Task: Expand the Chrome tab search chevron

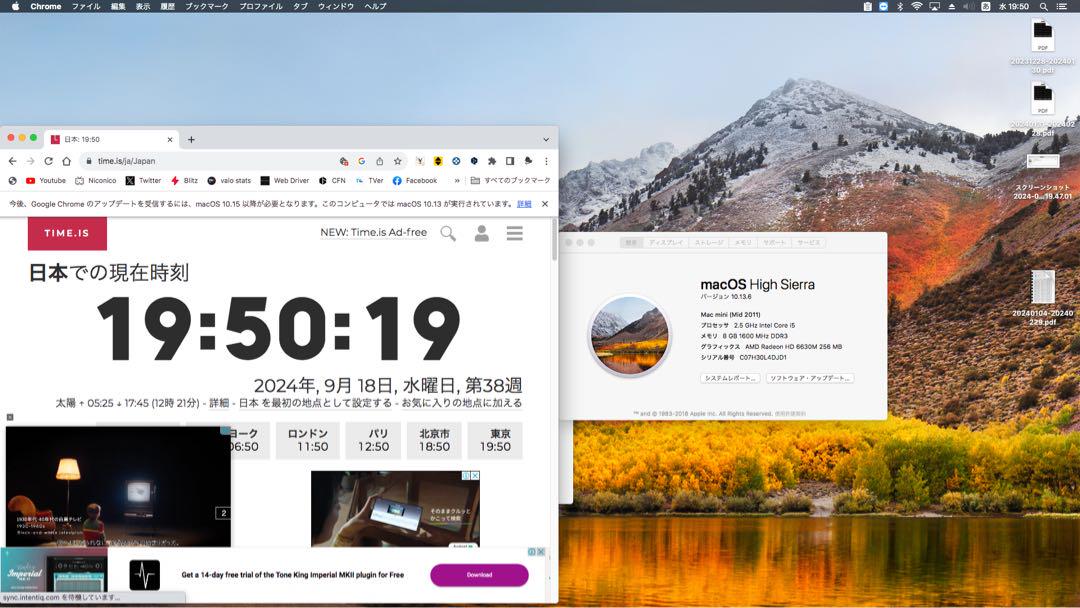Action: (x=546, y=140)
